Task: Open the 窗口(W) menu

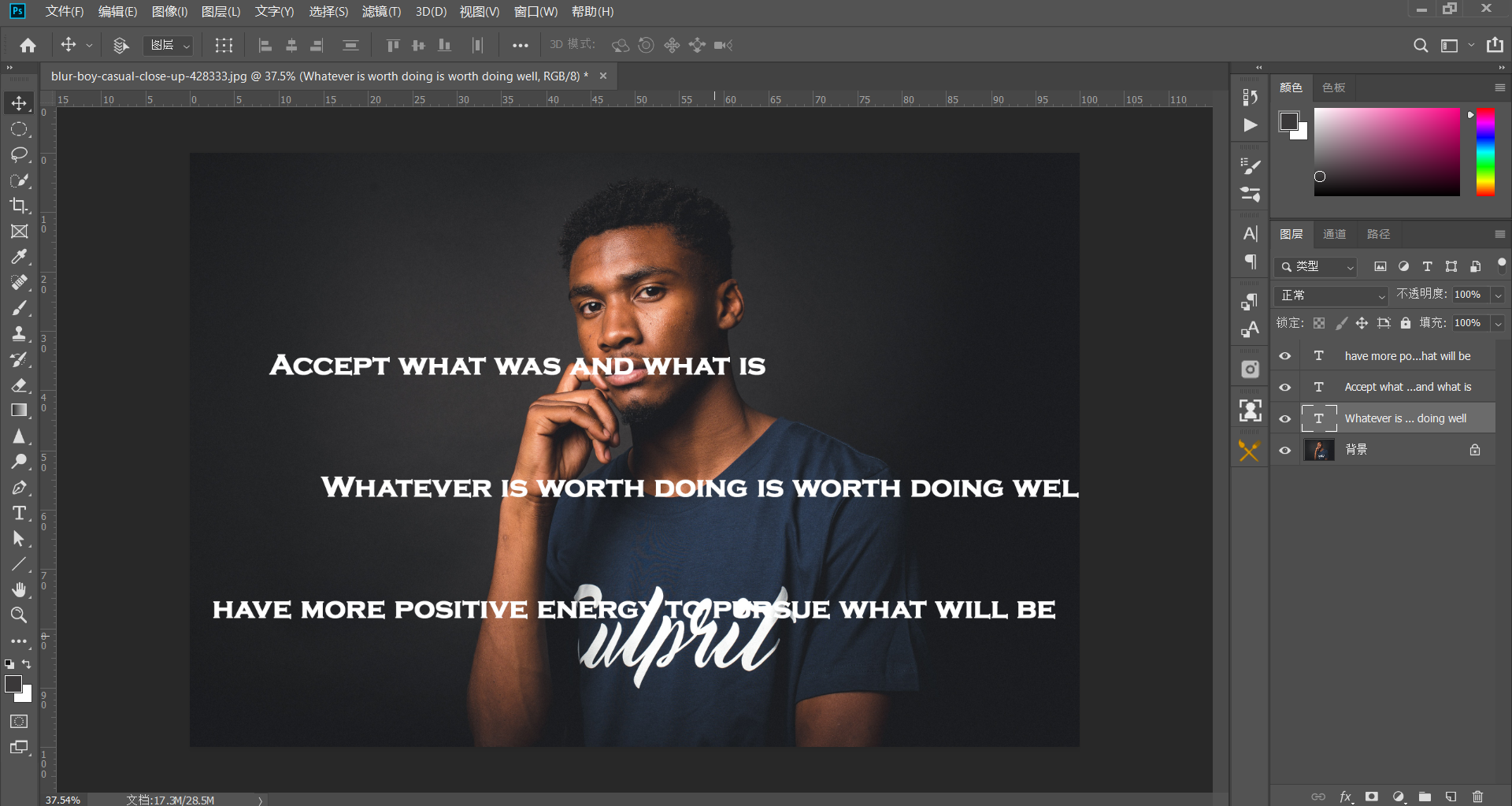Action: tap(535, 12)
